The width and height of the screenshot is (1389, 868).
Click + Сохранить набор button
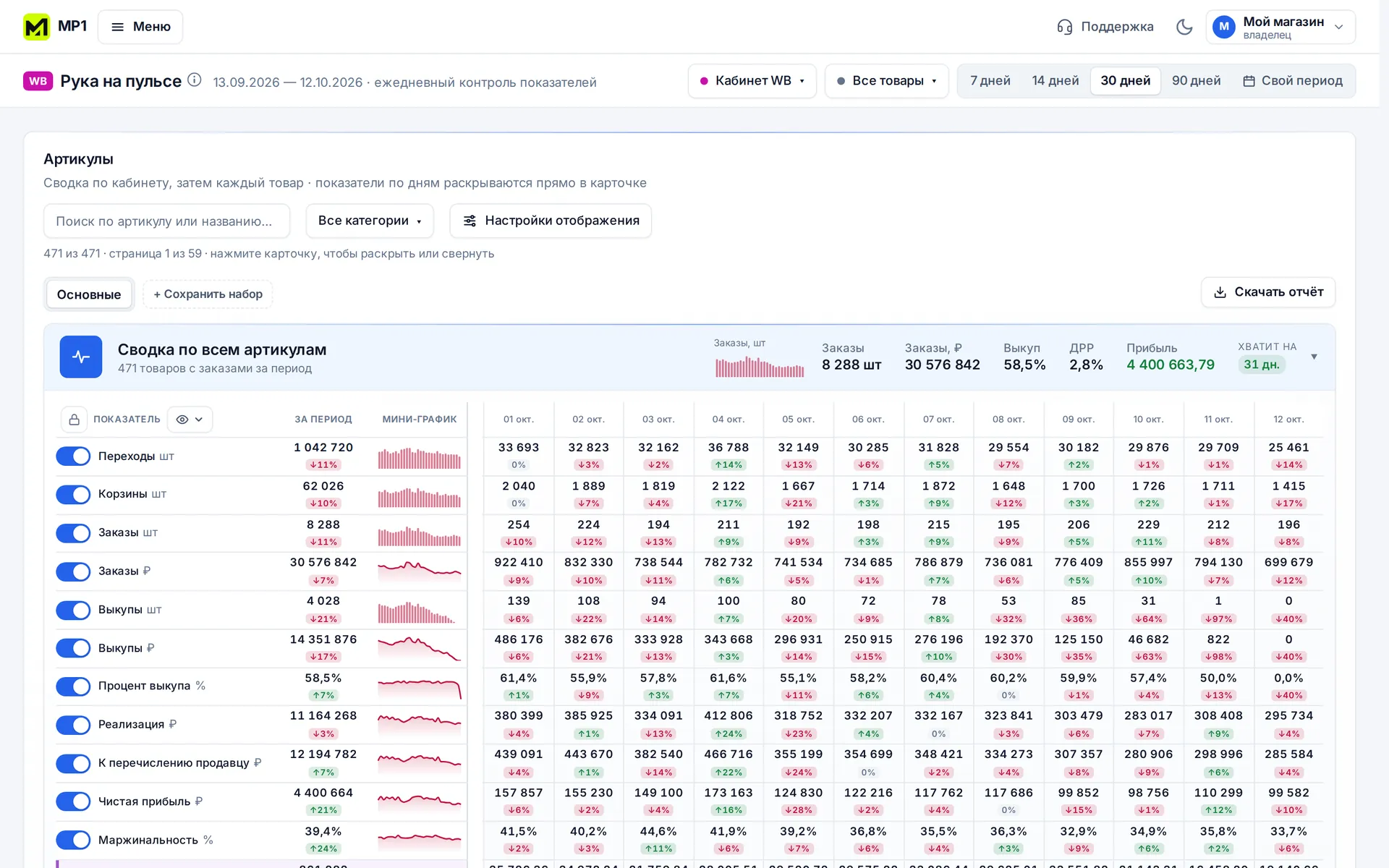(x=208, y=294)
